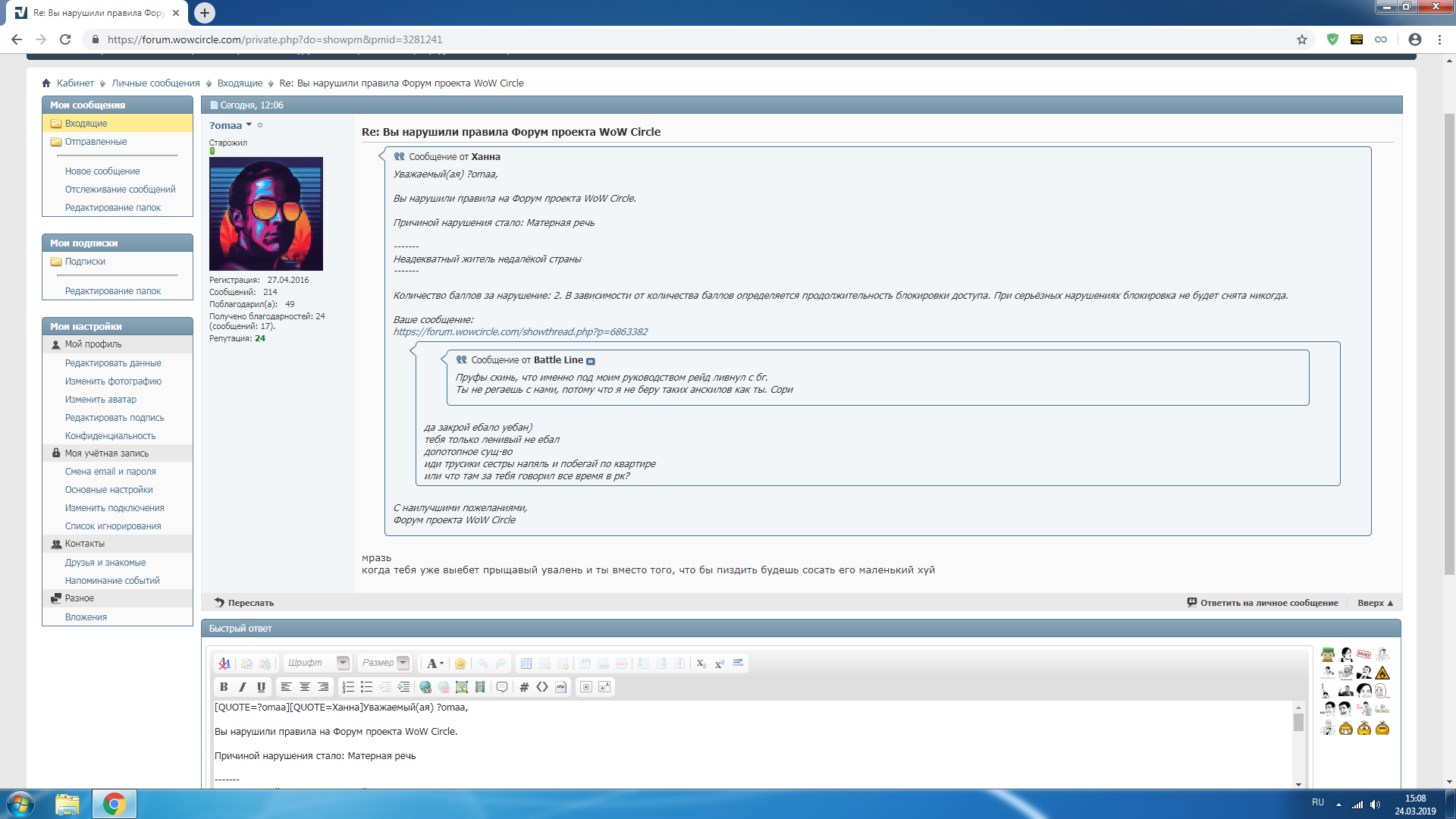Insert link using globe icon

(425, 687)
